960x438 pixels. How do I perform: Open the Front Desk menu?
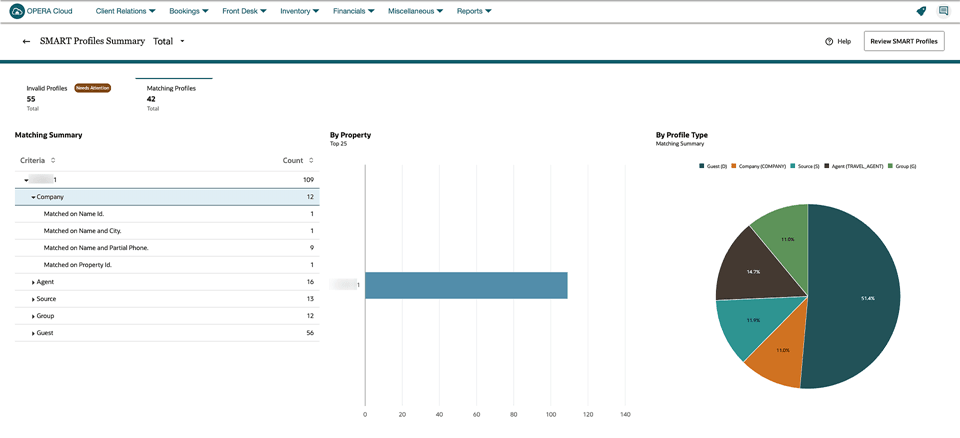pos(244,11)
